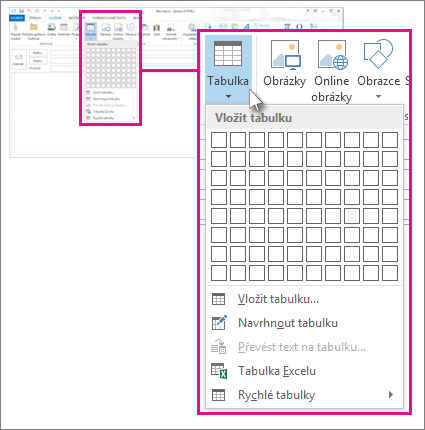Select the top-left cell of the enlarged table grid
This screenshot has height=430, width=425.
[x=219, y=140]
